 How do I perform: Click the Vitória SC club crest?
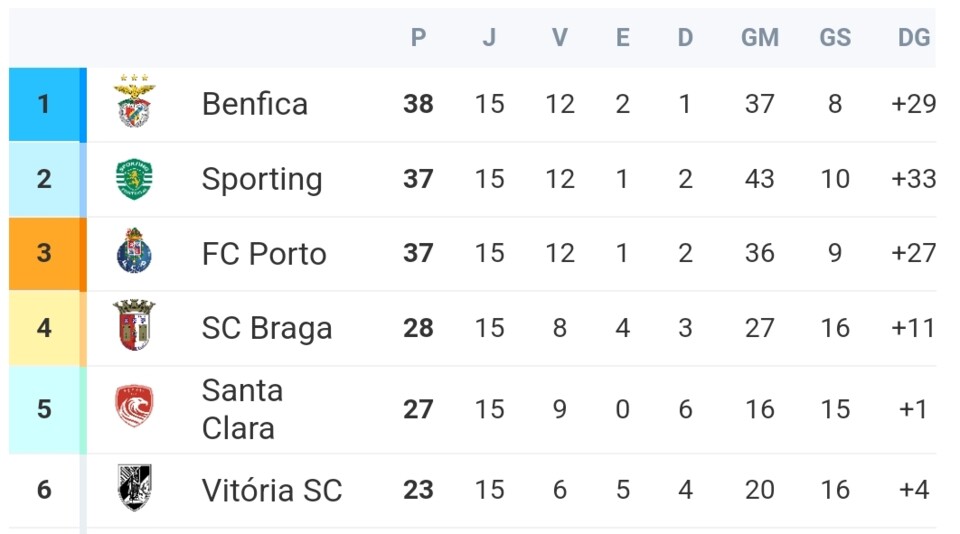[x=134, y=488]
